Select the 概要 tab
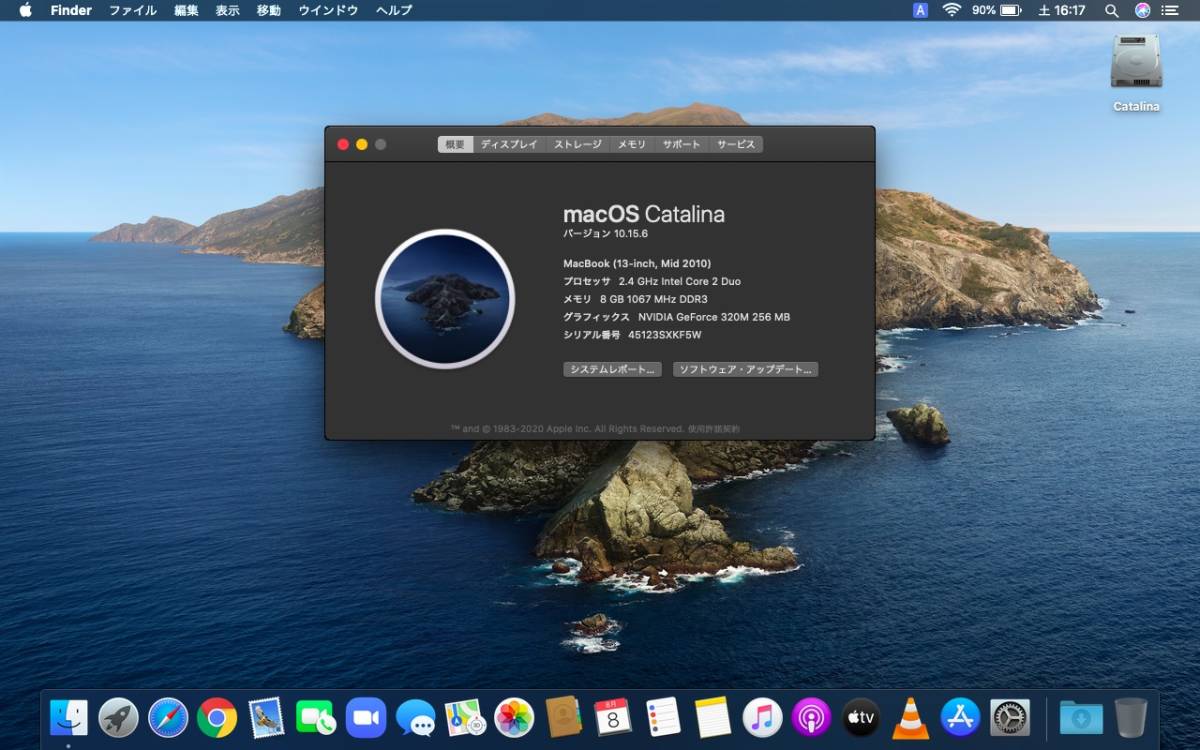 [455, 144]
